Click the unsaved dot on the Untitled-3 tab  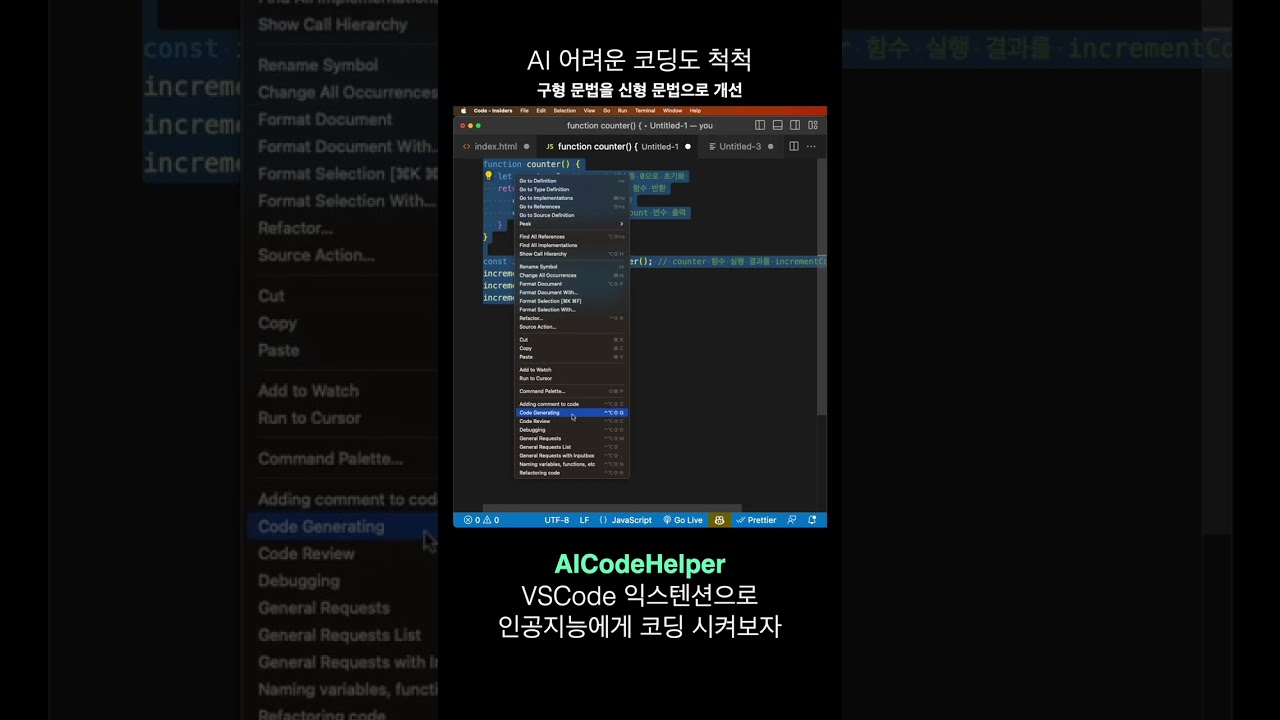pos(770,147)
